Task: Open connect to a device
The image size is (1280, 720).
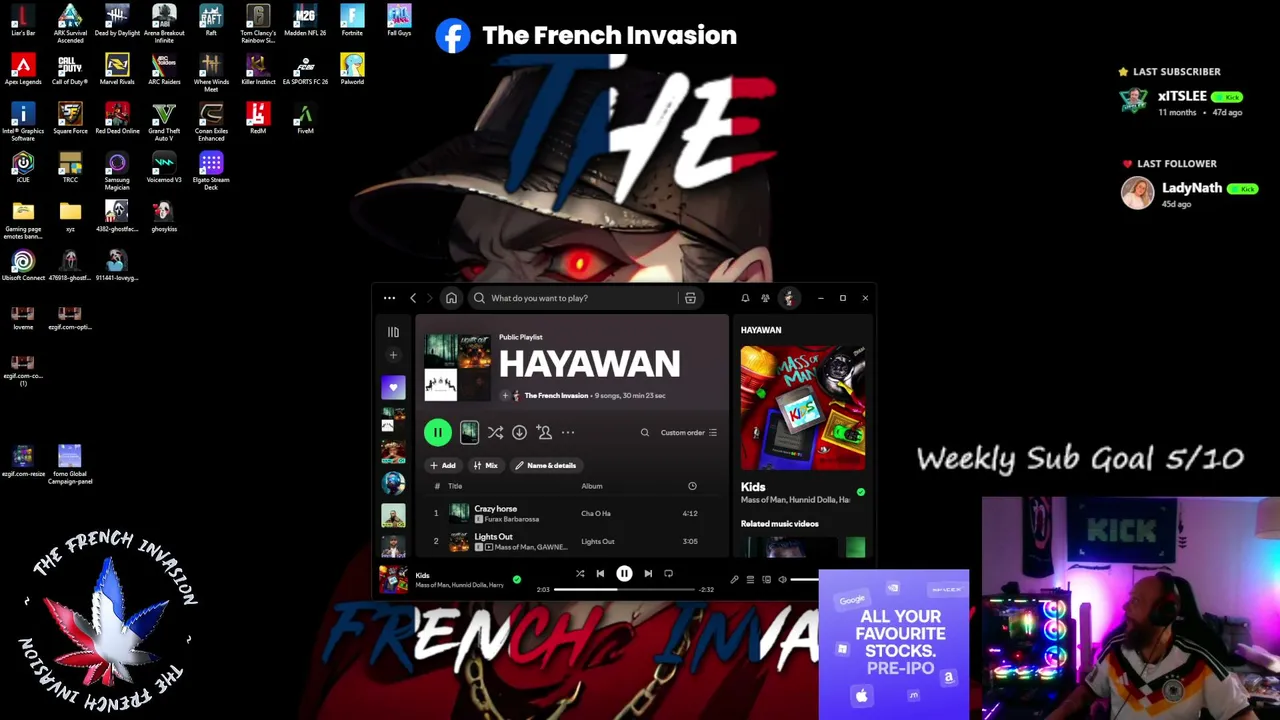Action: point(766,580)
